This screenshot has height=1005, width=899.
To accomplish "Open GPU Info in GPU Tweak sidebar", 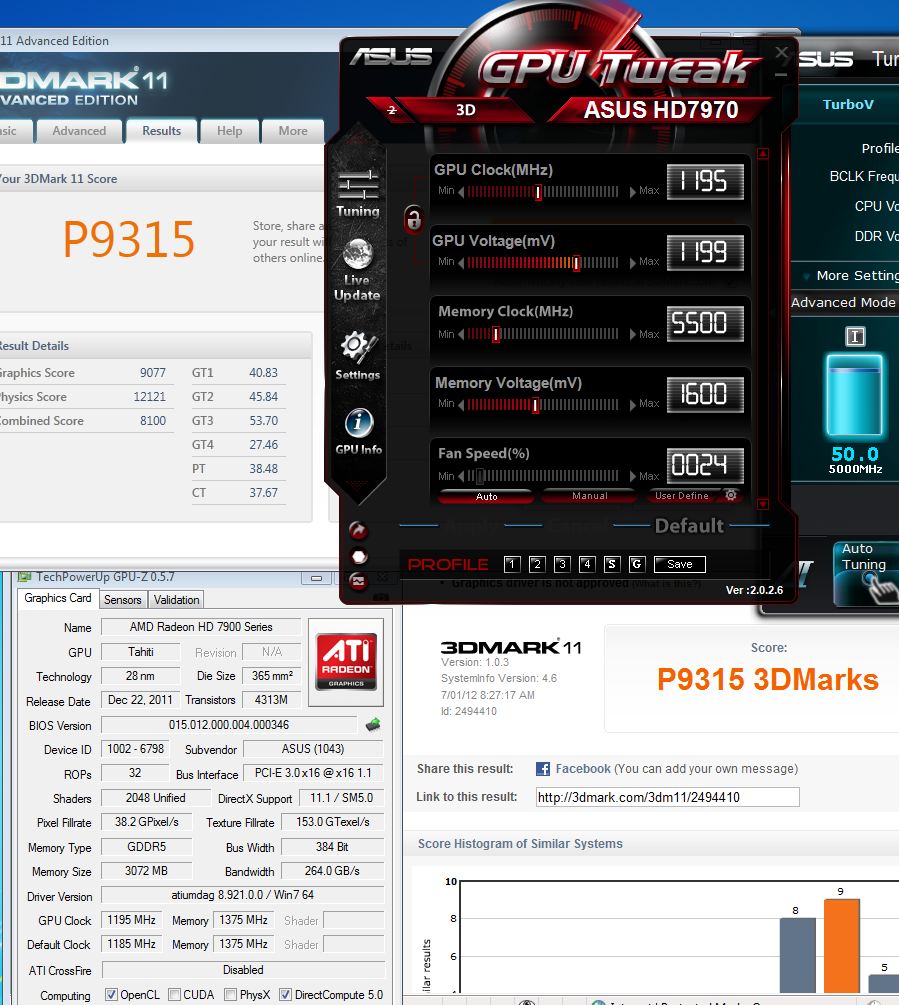I will [x=358, y=432].
